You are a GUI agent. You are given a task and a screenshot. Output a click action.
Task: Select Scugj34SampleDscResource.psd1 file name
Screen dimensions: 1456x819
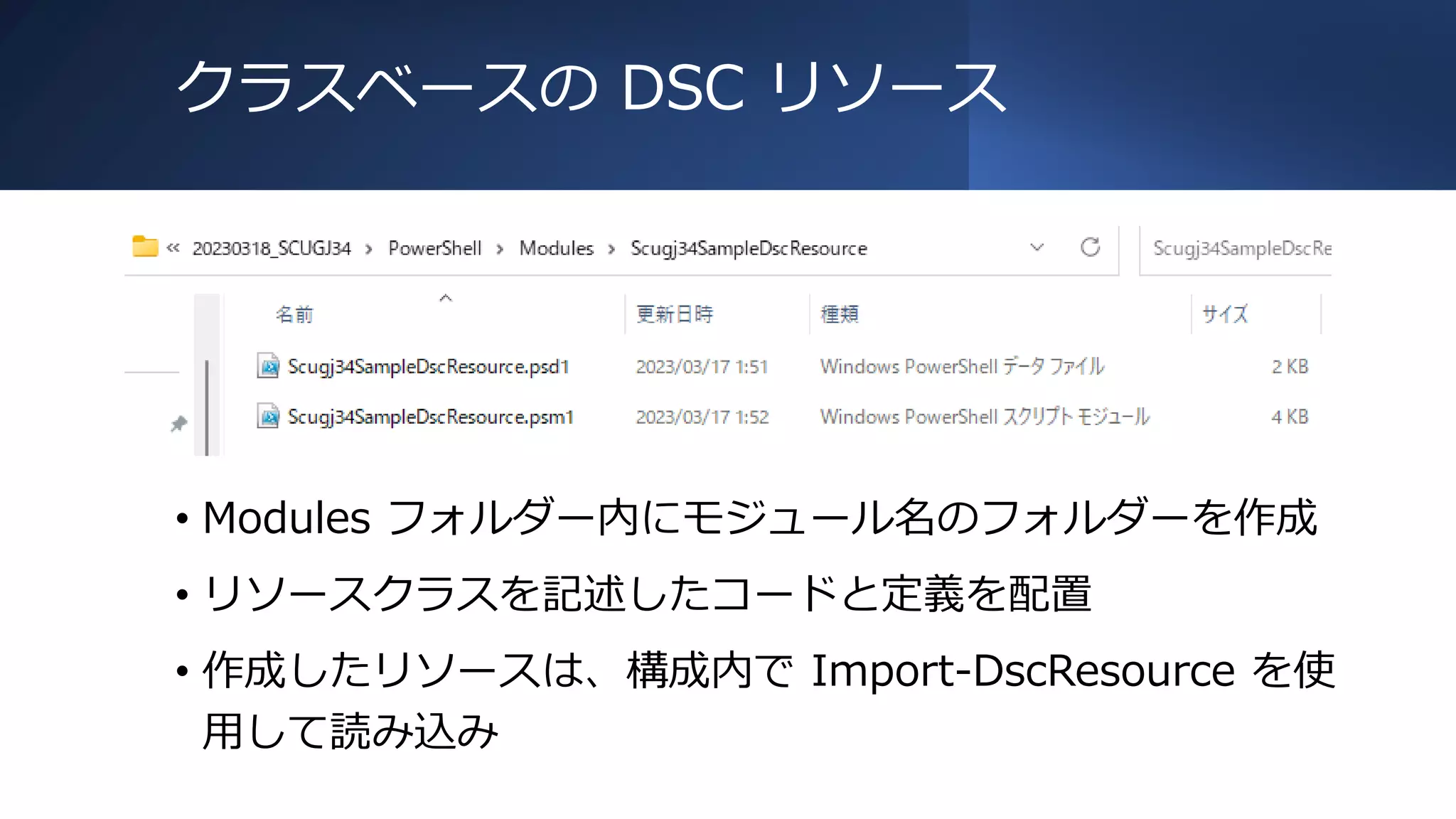[x=428, y=367]
